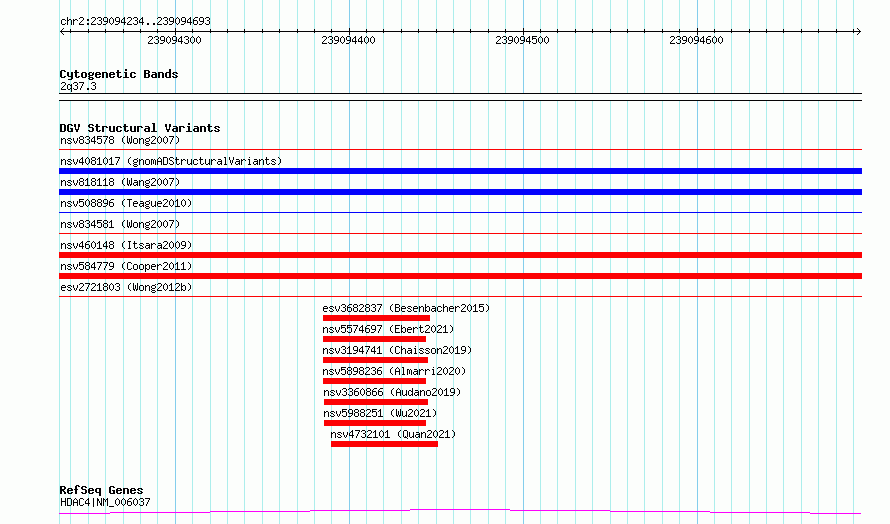
Task: Click the esv3682837 (Besenbacher2015) label
Action: 406,308
